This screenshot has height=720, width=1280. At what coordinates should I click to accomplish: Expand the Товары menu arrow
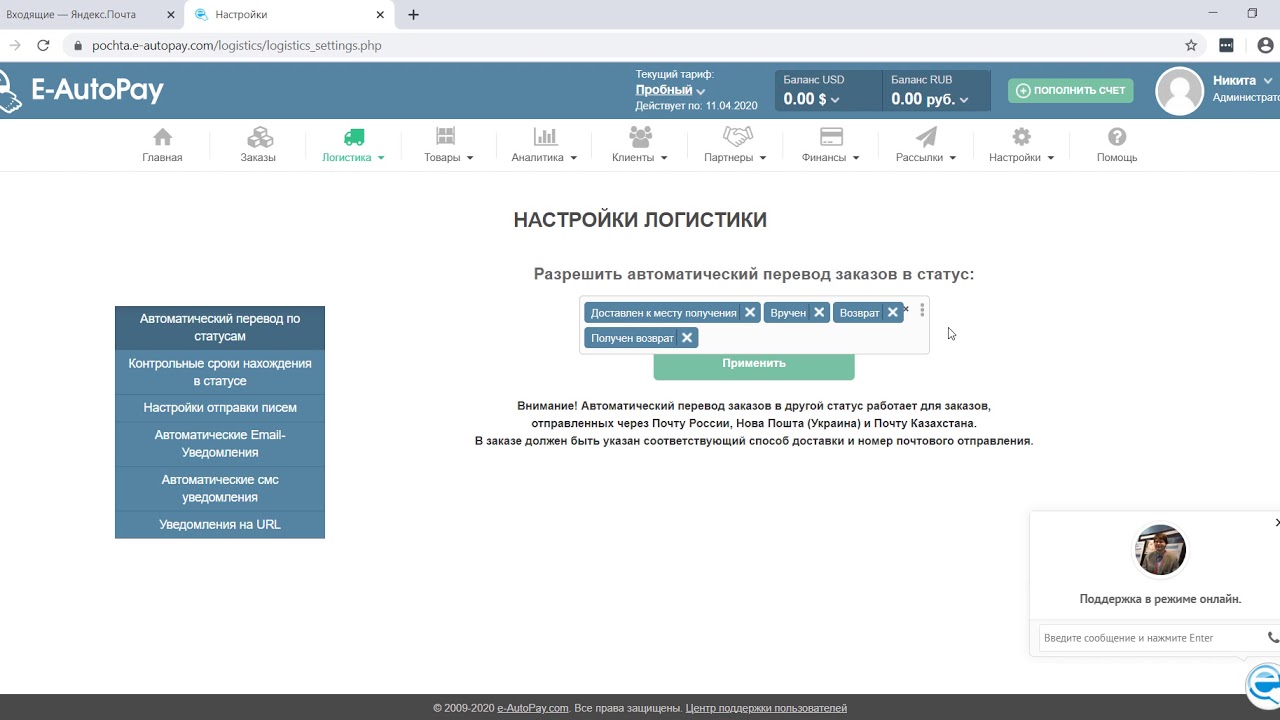(469, 158)
